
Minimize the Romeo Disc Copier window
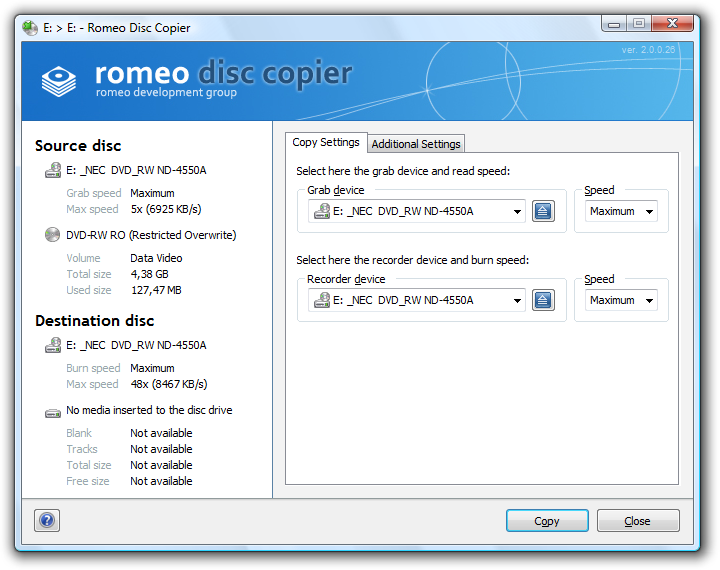[614, 23]
